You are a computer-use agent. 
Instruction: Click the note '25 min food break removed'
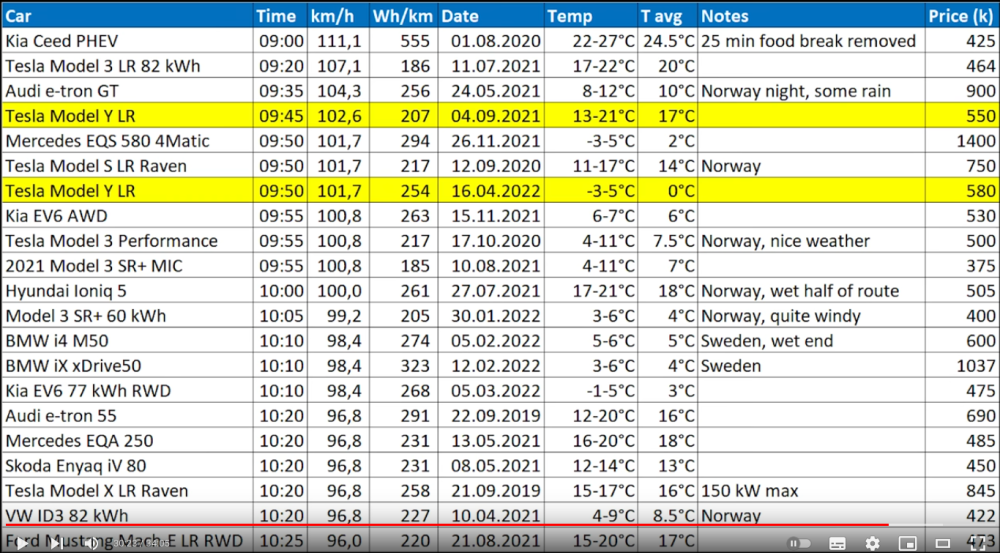808,41
